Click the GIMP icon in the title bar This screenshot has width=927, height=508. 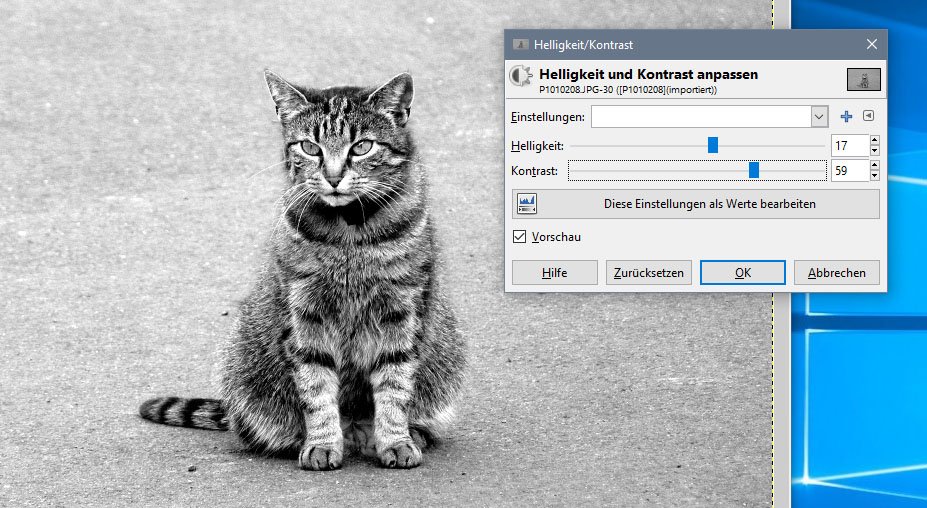click(x=520, y=45)
